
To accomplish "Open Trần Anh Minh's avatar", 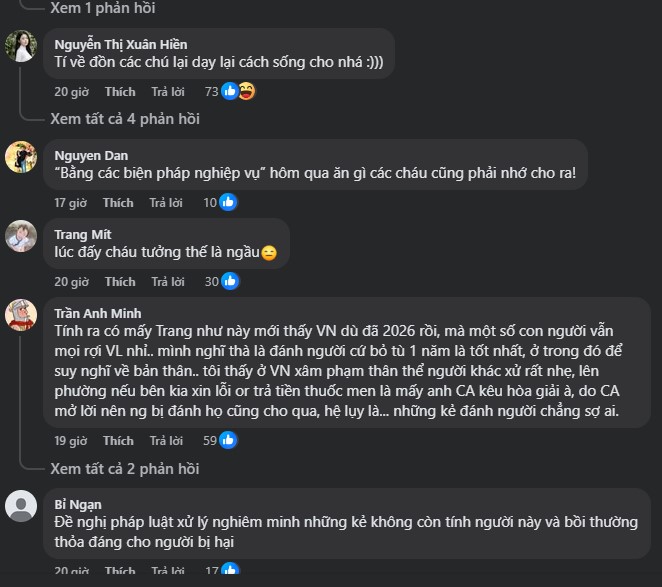I will [21, 315].
